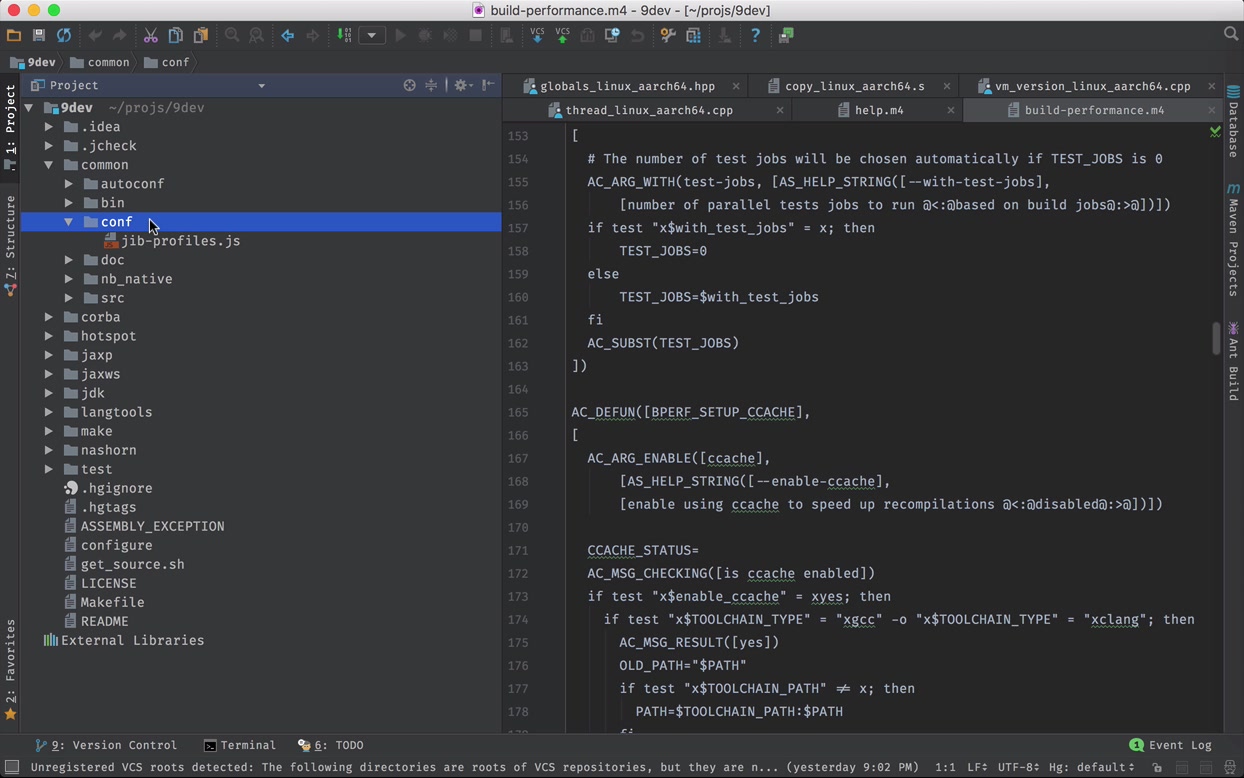Click the Cut scissors icon
This screenshot has width=1244, height=778.
[x=150, y=35]
